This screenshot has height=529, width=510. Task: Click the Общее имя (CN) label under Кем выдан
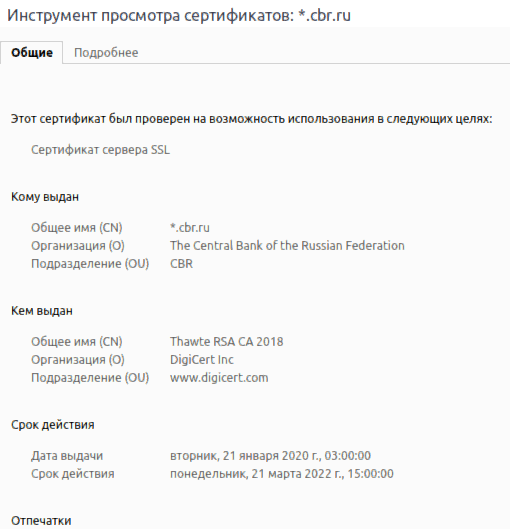pyautogui.click(x=77, y=342)
